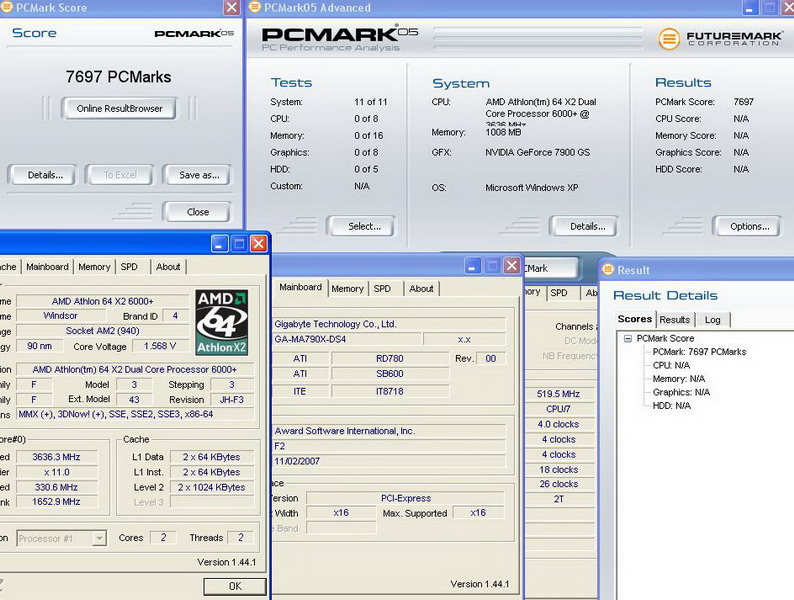Click the 'RD780' chipset field
Screen dimensions: 794x600
(389, 358)
